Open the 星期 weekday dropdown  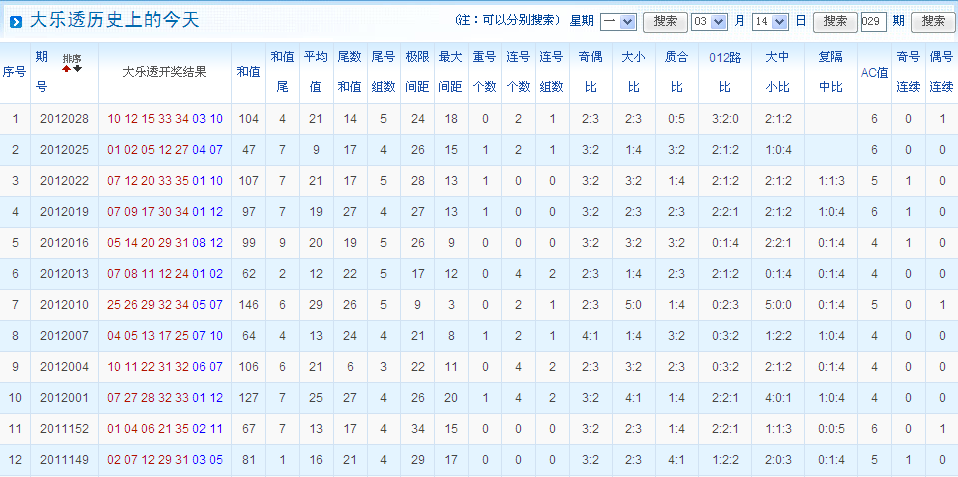pyautogui.click(x=618, y=22)
